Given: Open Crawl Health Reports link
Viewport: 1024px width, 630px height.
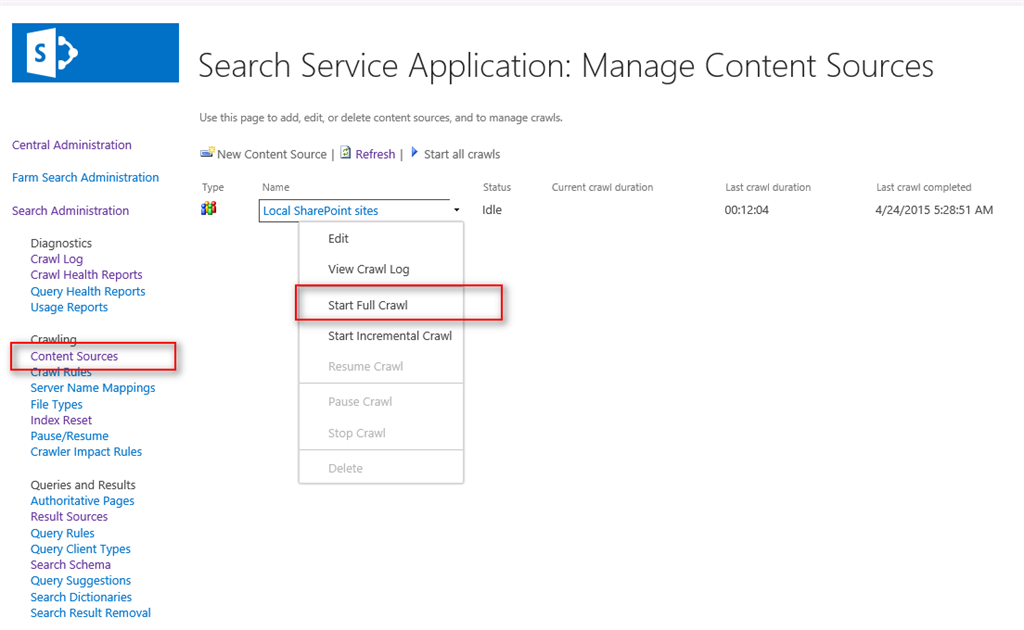Looking at the screenshot, I should [x=86, y=275].
